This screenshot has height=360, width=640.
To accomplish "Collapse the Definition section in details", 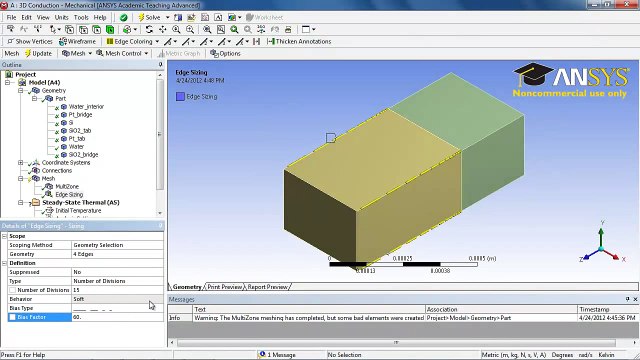I will (x=4, y=263).
